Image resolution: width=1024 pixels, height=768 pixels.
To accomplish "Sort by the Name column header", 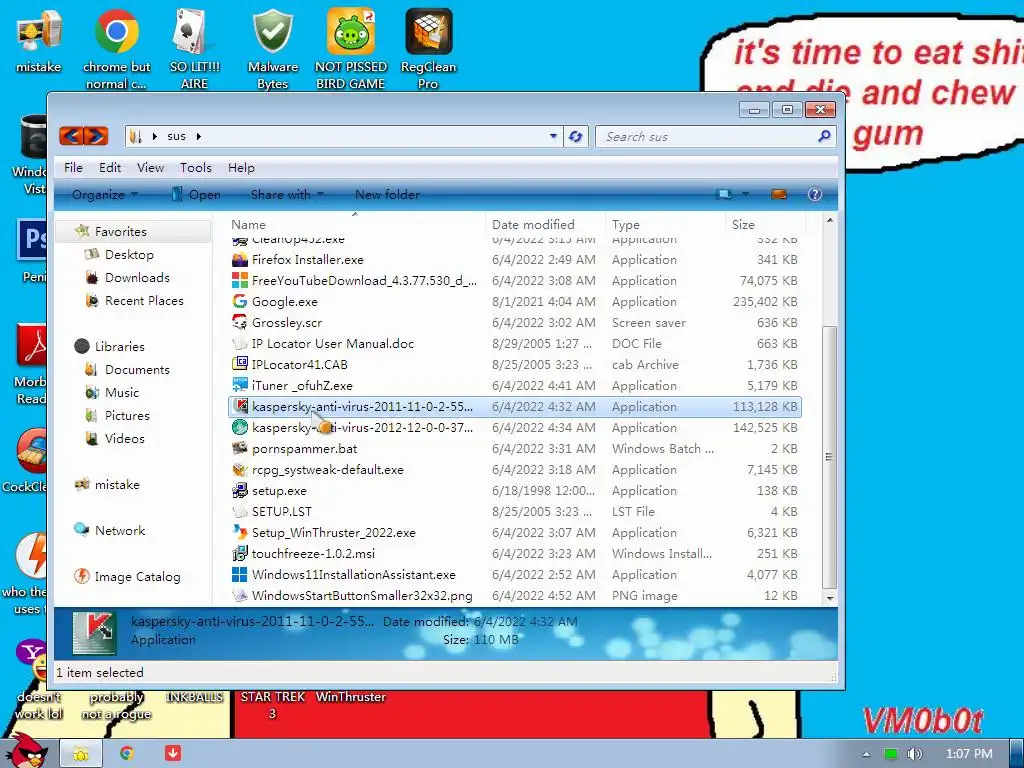I will click(x=355, y=224).
